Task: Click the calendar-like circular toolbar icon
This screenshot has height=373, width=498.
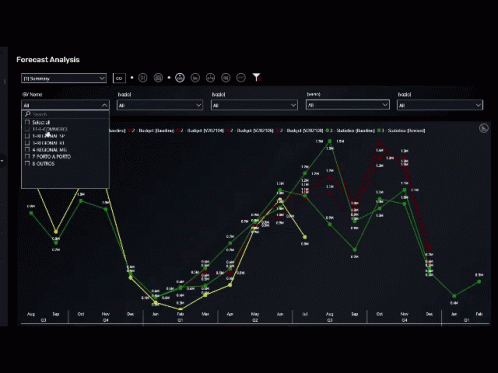Action: pos(158,78)
